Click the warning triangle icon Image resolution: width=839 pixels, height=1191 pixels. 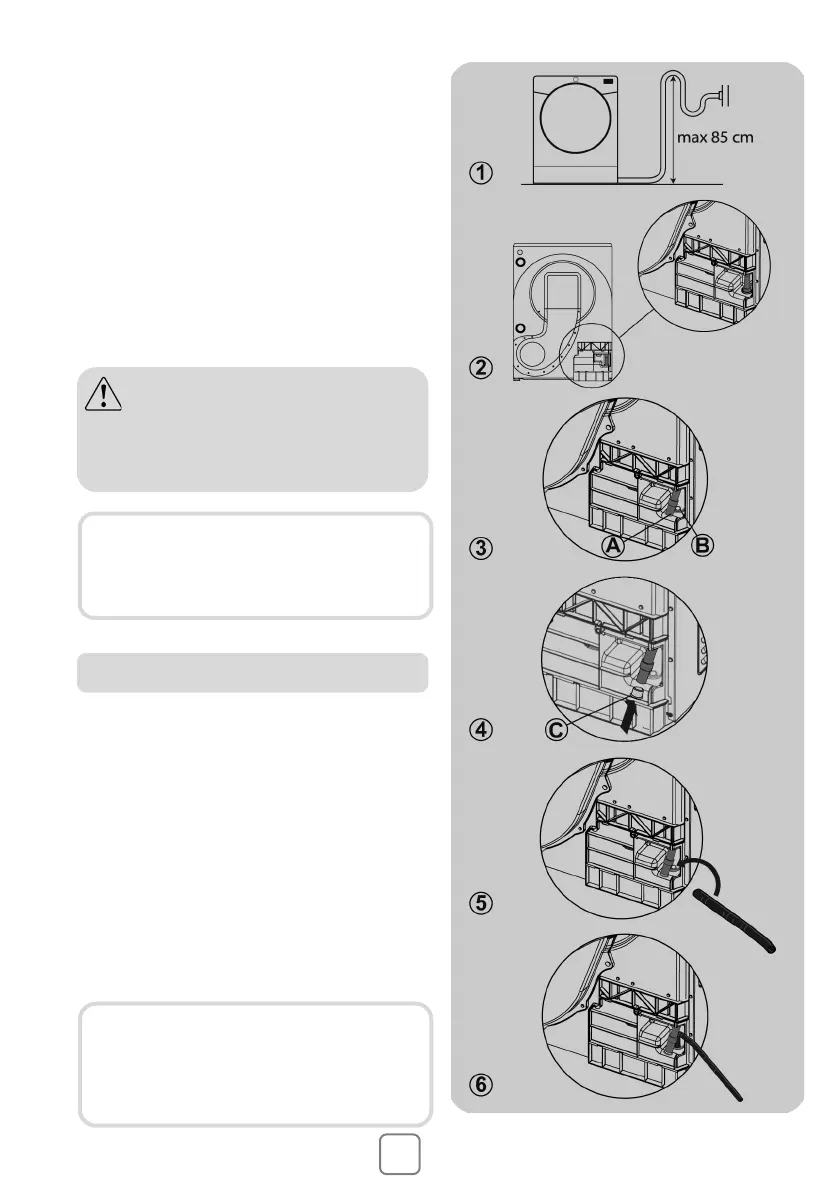point(103,394)
